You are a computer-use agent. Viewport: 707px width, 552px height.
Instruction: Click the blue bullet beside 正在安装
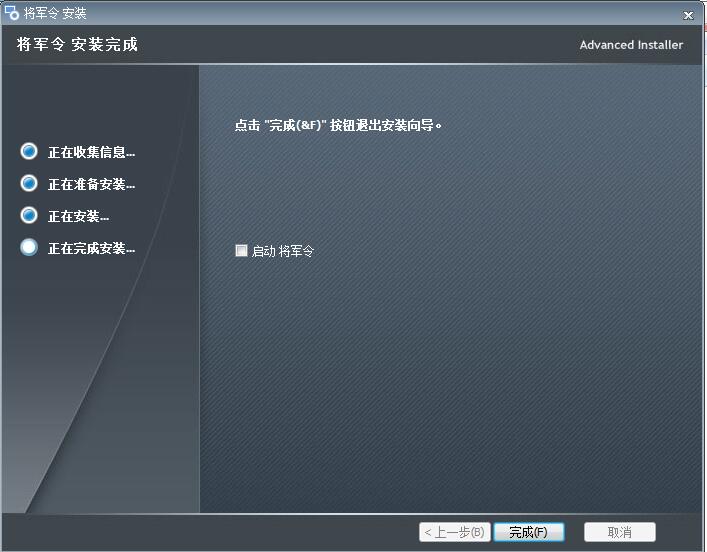(29, 216)
